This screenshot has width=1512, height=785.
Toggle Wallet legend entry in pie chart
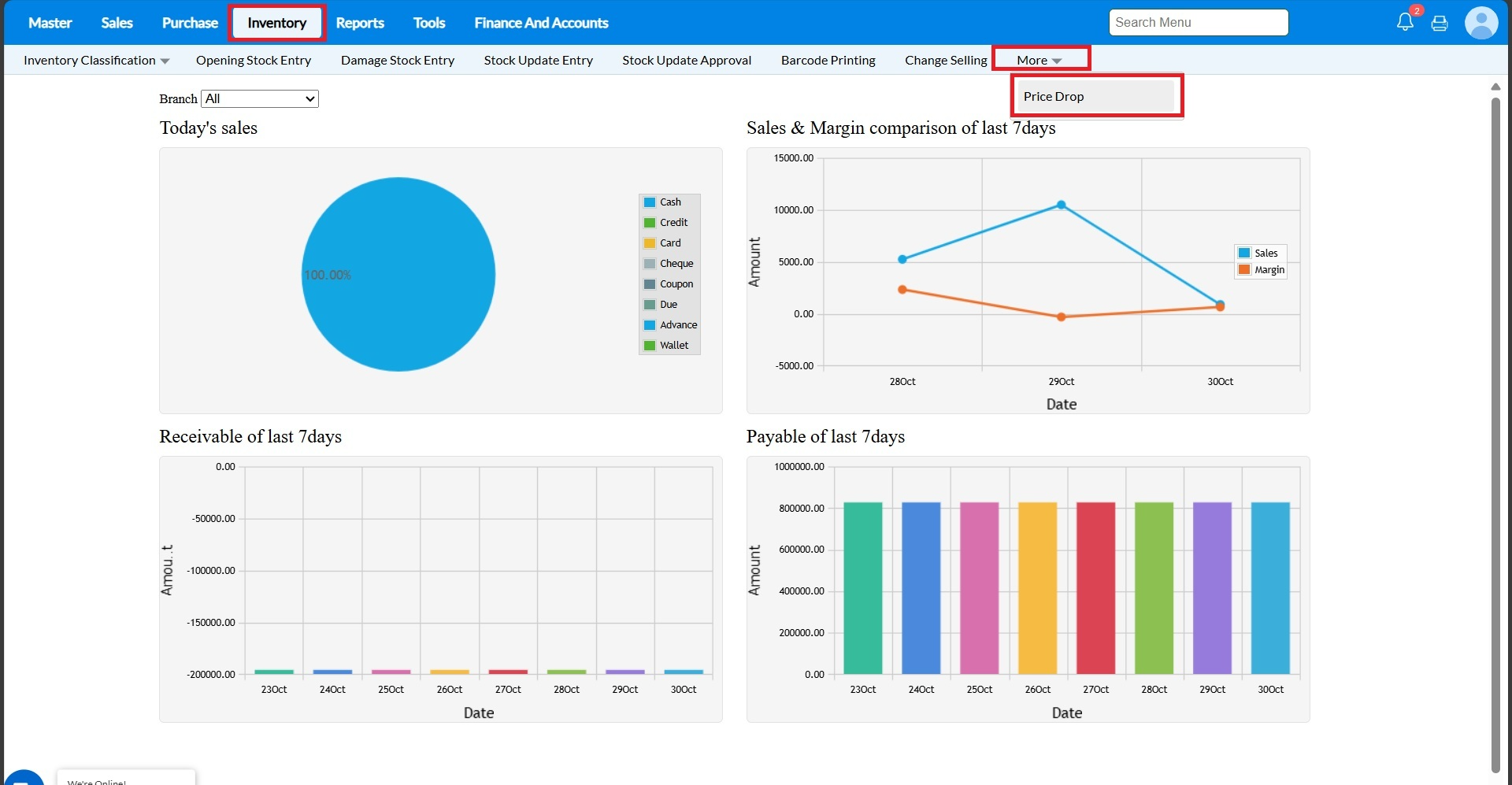click(666, 346)
